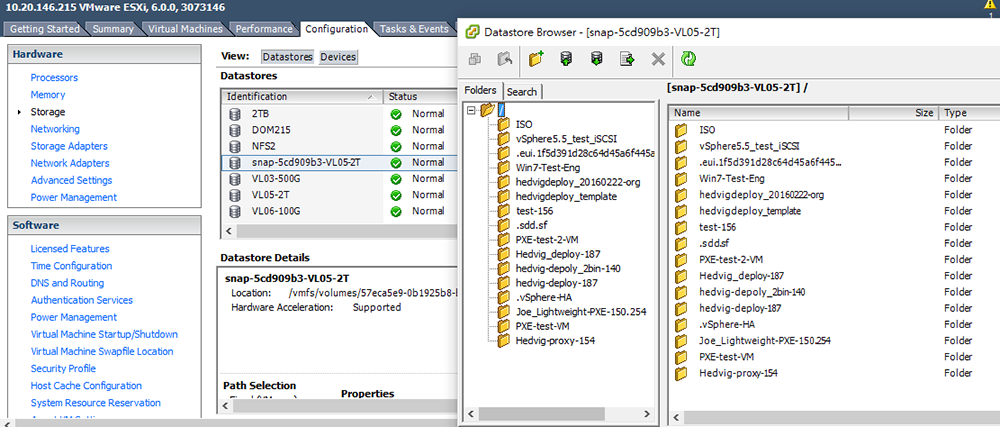
Task: Click the Win7-Test-Eng folder icon in file list
Action: pos(682,178)
